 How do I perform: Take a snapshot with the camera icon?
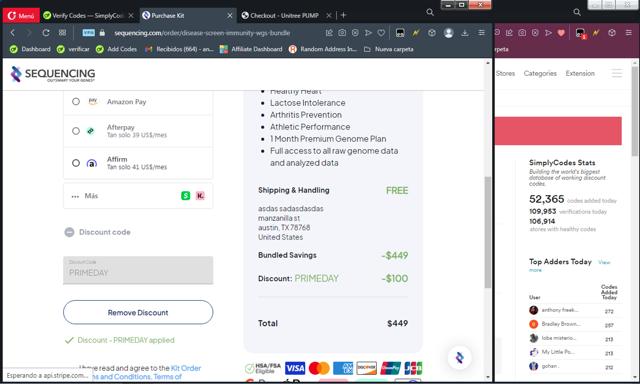tap(342, 33)
